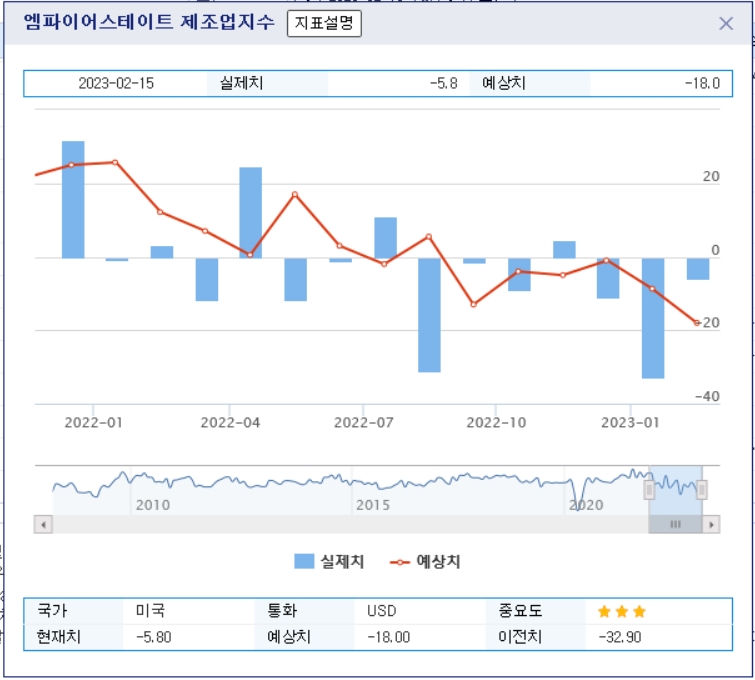Select the date text 2023-02-15
The image size is (755, 680).
pos(116,83)
